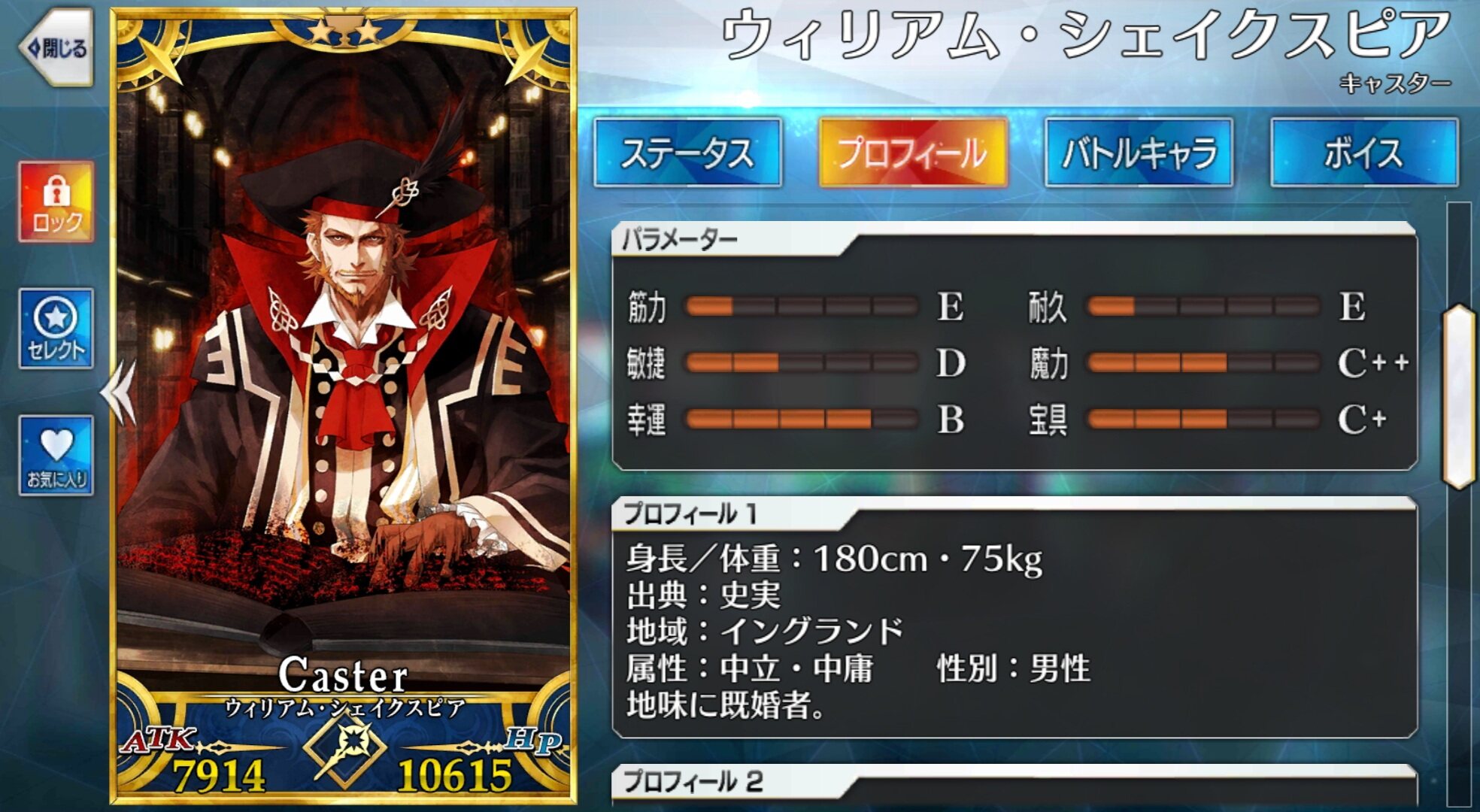Toggle the セレクト star icon
This screenshot has height=812, width=1480.
56,329
